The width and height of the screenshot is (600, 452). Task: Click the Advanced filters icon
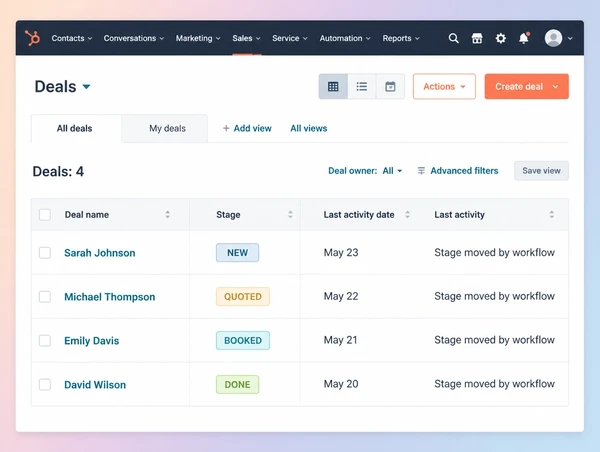(x=421, y=171)
